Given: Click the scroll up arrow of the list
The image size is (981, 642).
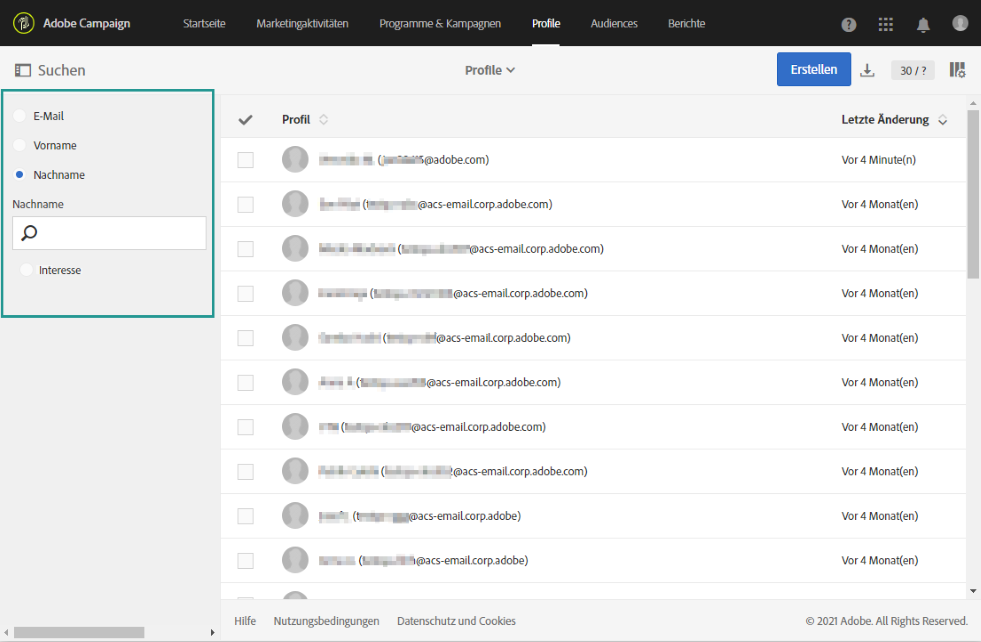Looking at the screenshot, I should click(973, 103).
